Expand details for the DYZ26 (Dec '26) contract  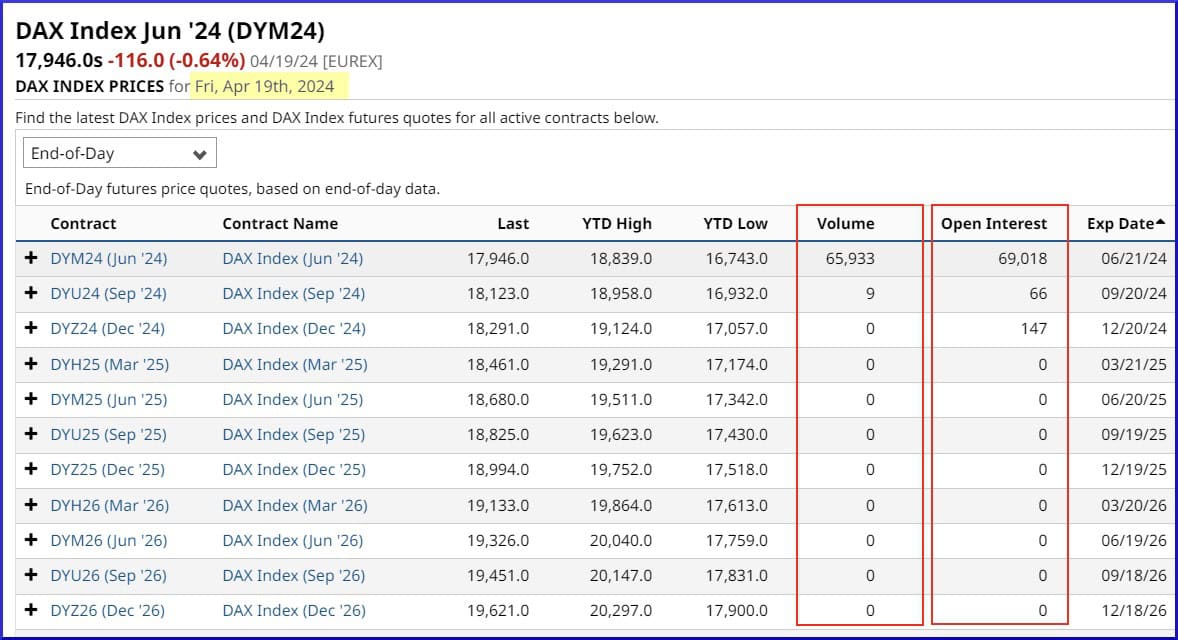click(x=32, y=610)
